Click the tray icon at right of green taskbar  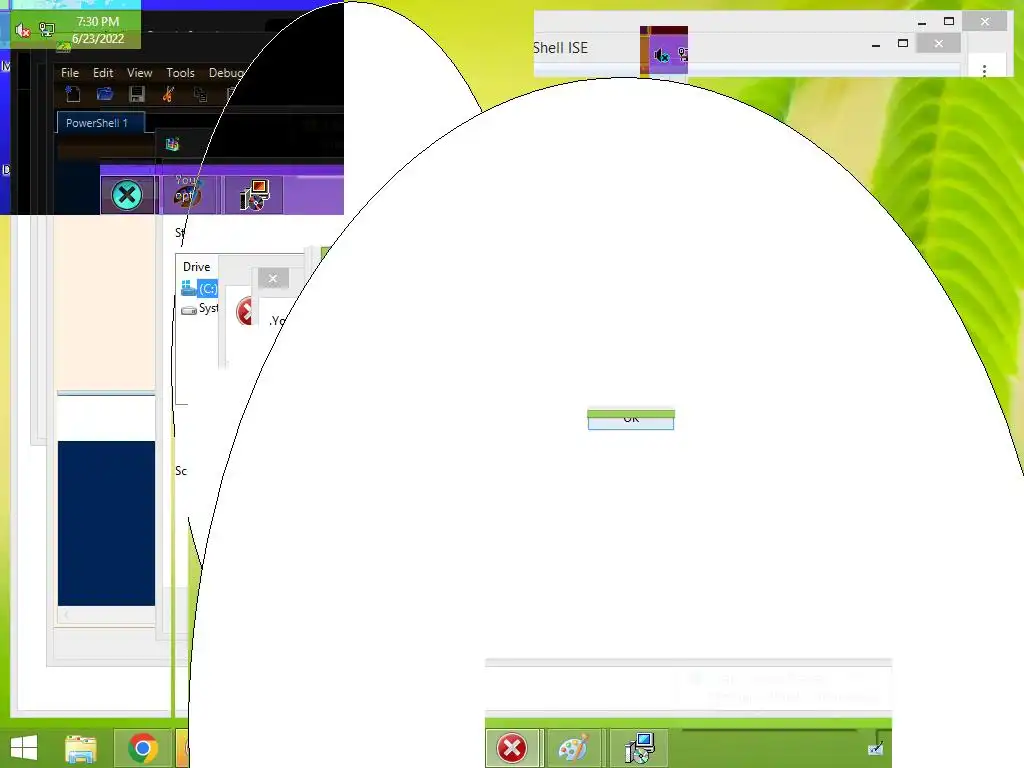click(x=875, y=748)
